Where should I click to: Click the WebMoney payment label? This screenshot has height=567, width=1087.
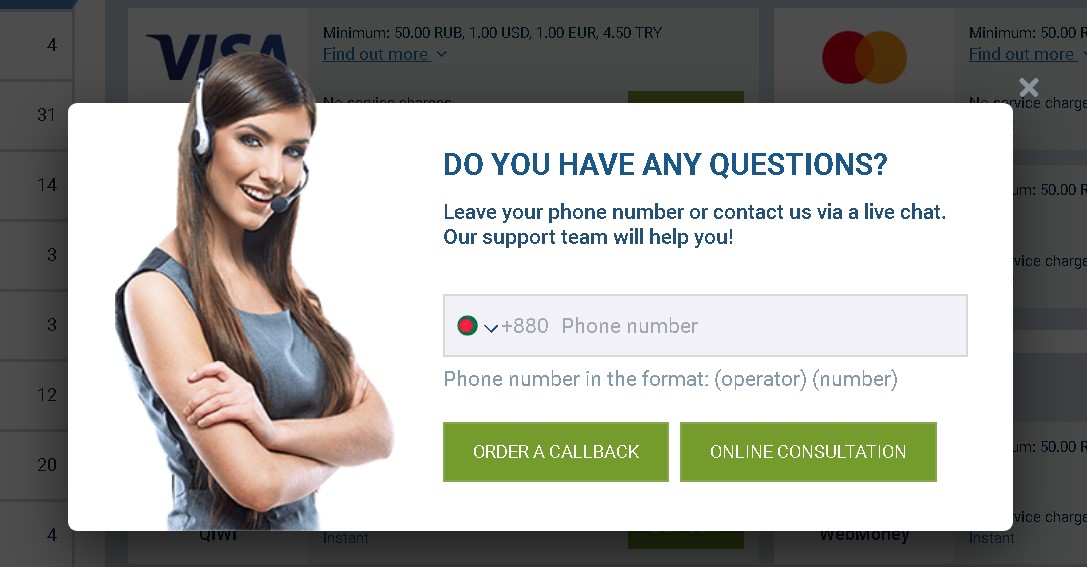(x=864, y=535)
